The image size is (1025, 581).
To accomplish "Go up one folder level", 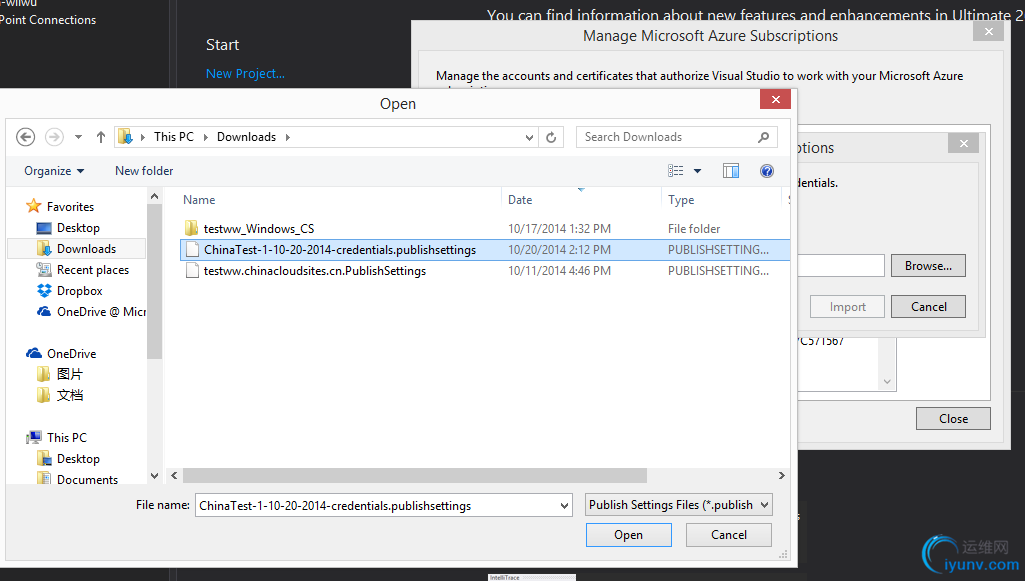I will point(101,137).
